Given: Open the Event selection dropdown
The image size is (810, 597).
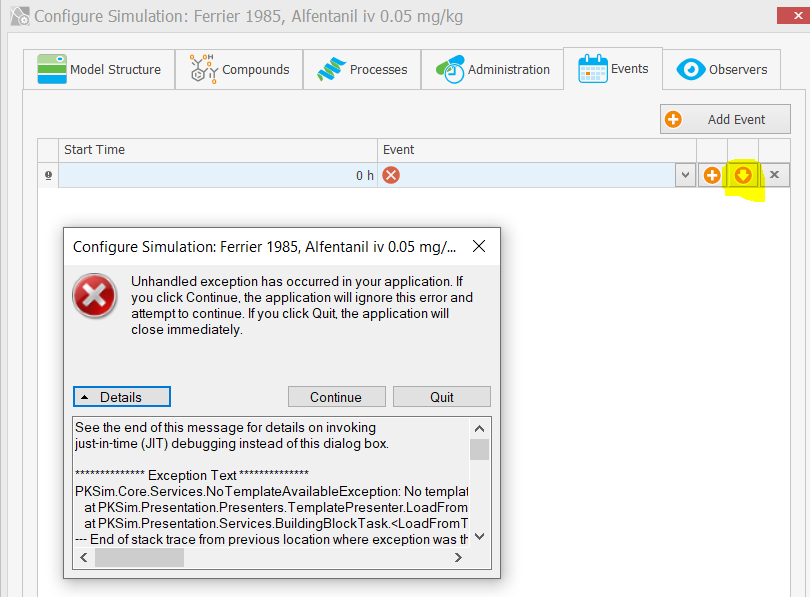Looking at the screenshot, I should click(685, 174).
